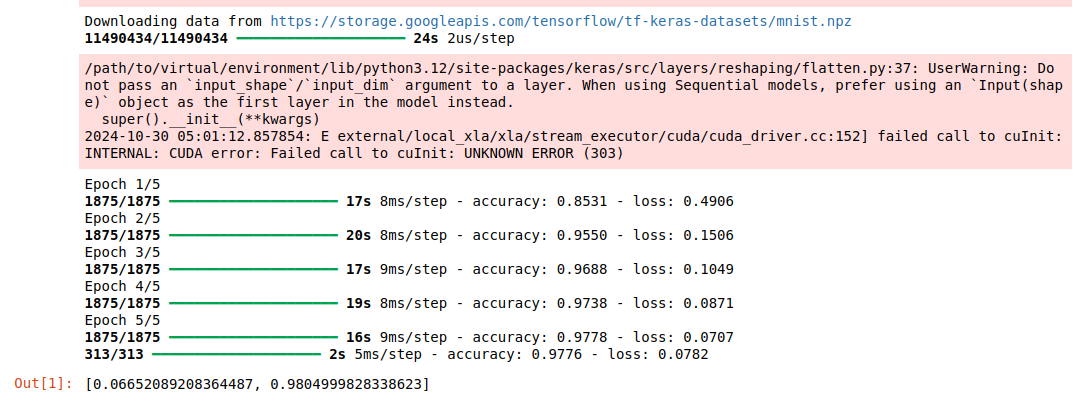The image size is (1076, 401).
Task: Click the Out[1] output prompt label
Action: click(x=43, y=384)
